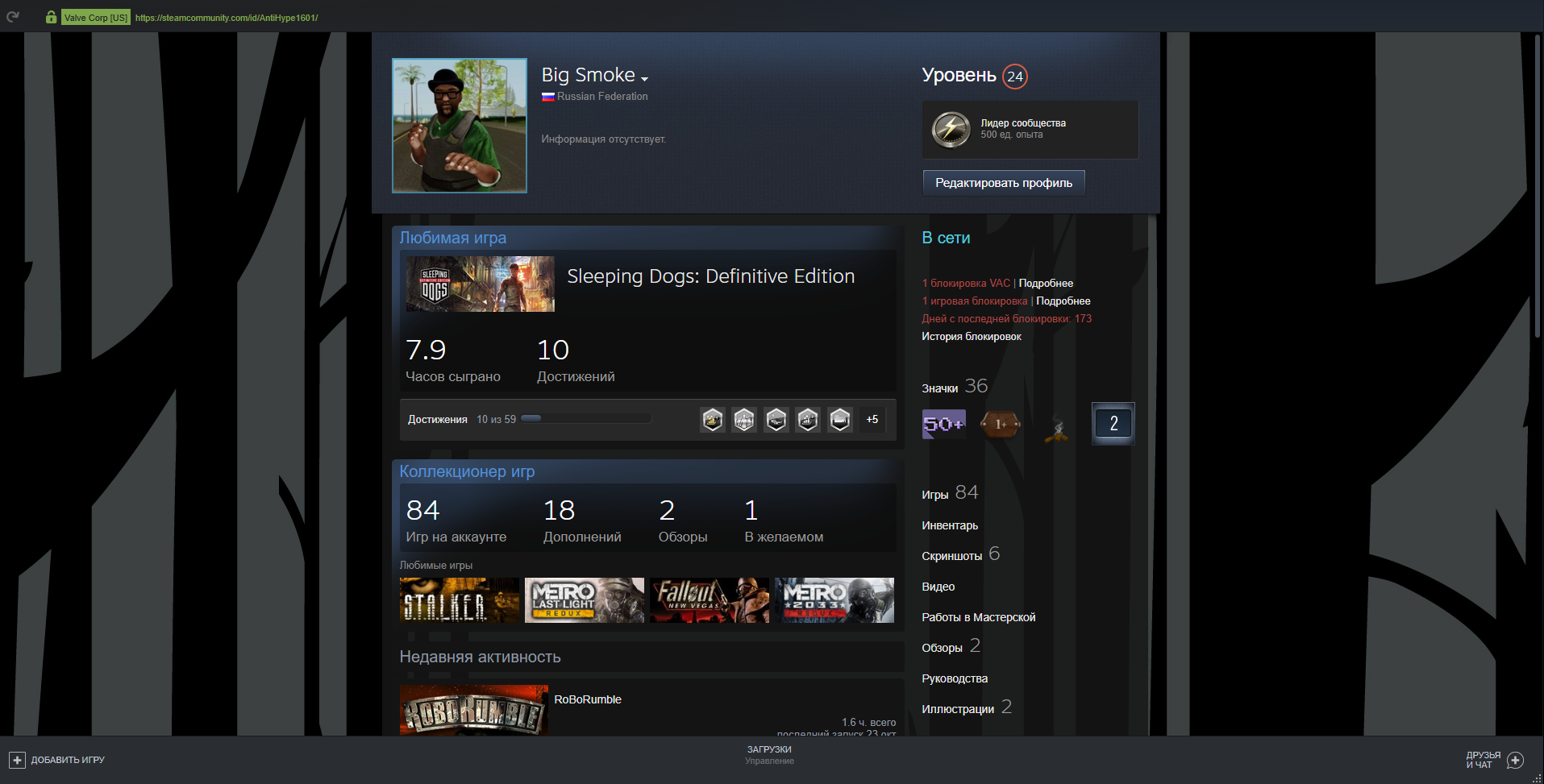Click the fifth Sleeping Dogs achievement icon
1544x784 pixels.
click(x=840, y=420)
